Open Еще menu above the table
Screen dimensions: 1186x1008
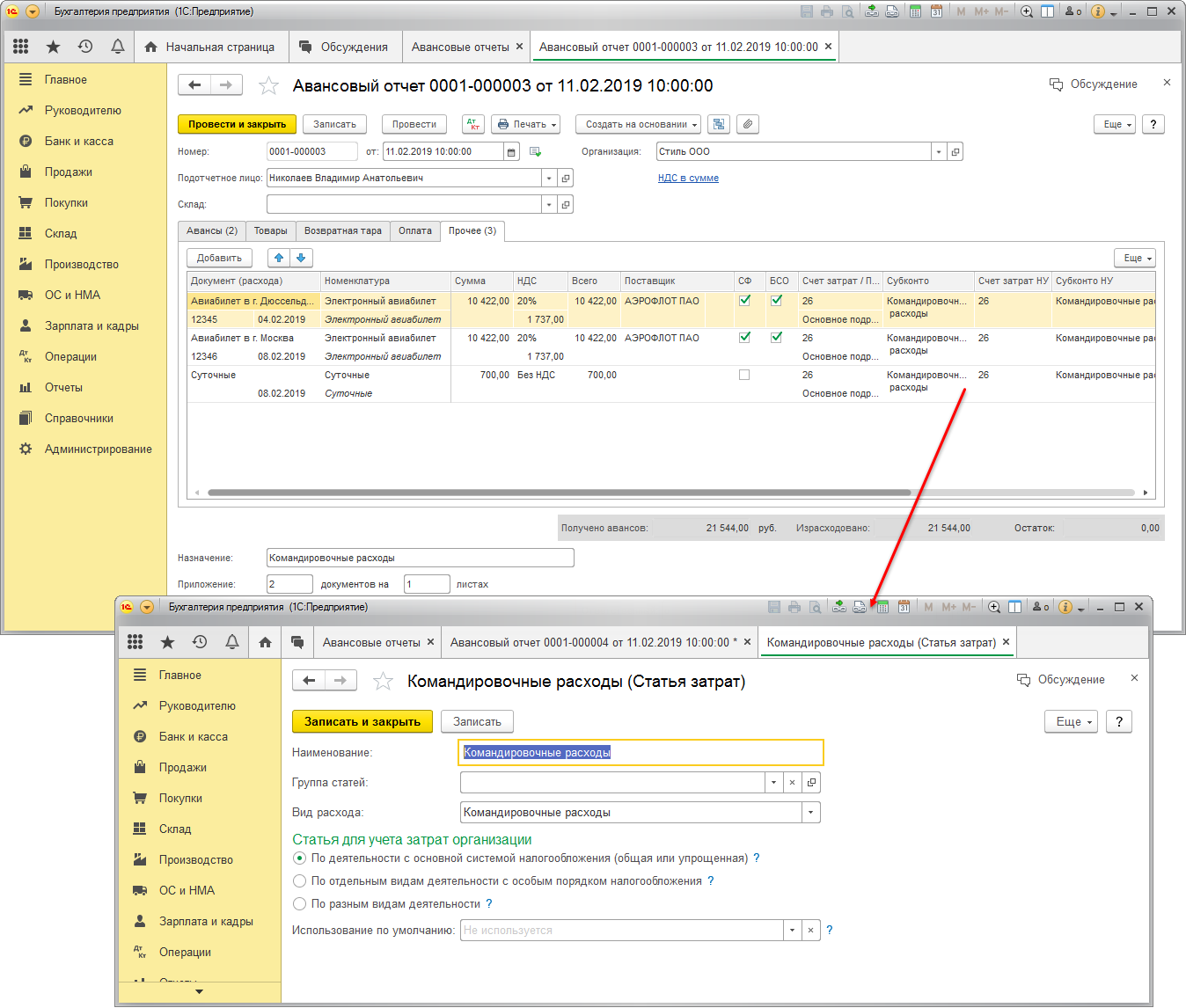tap(1134, 258)
